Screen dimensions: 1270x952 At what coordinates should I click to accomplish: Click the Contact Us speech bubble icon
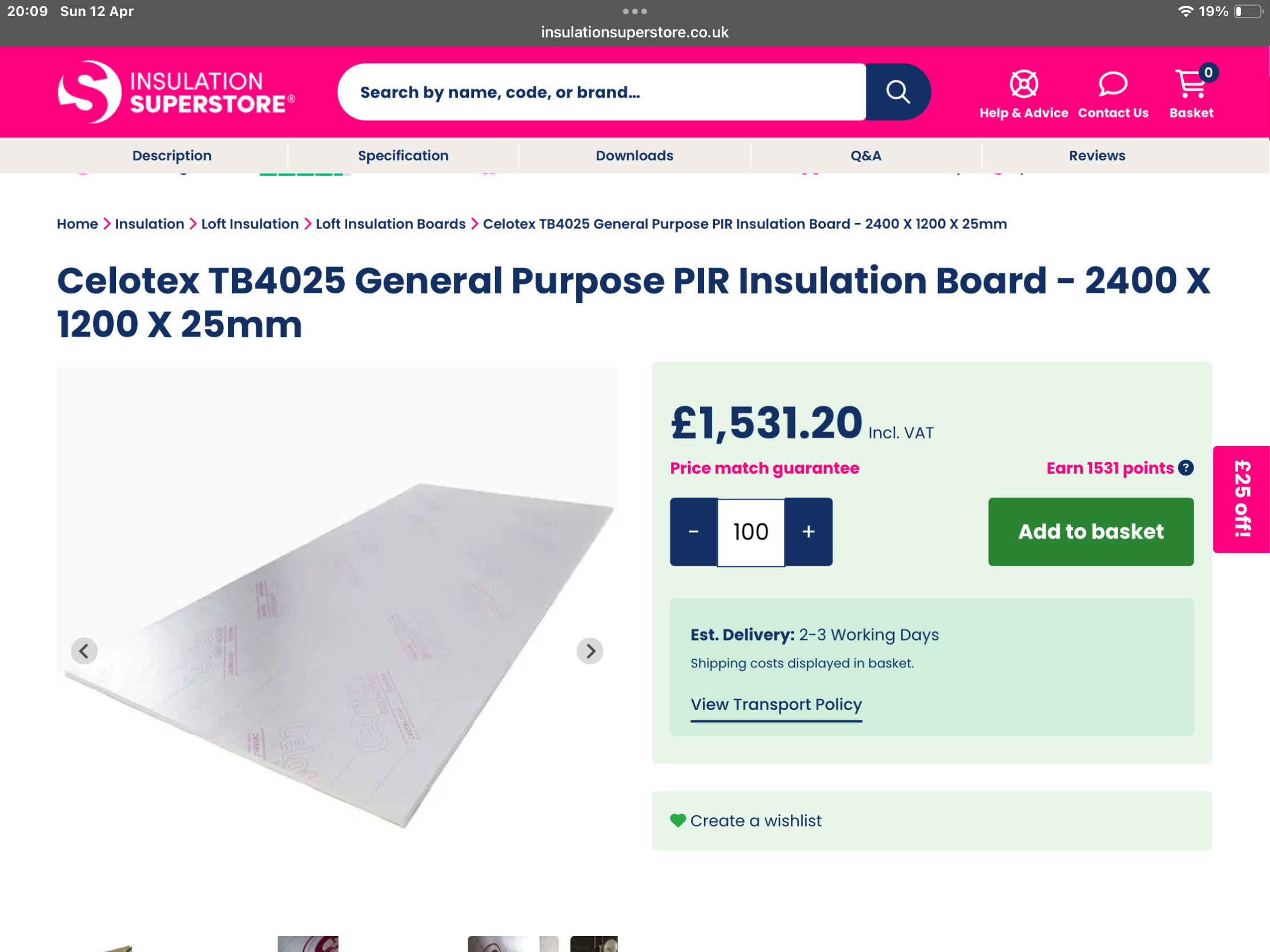1113,85
